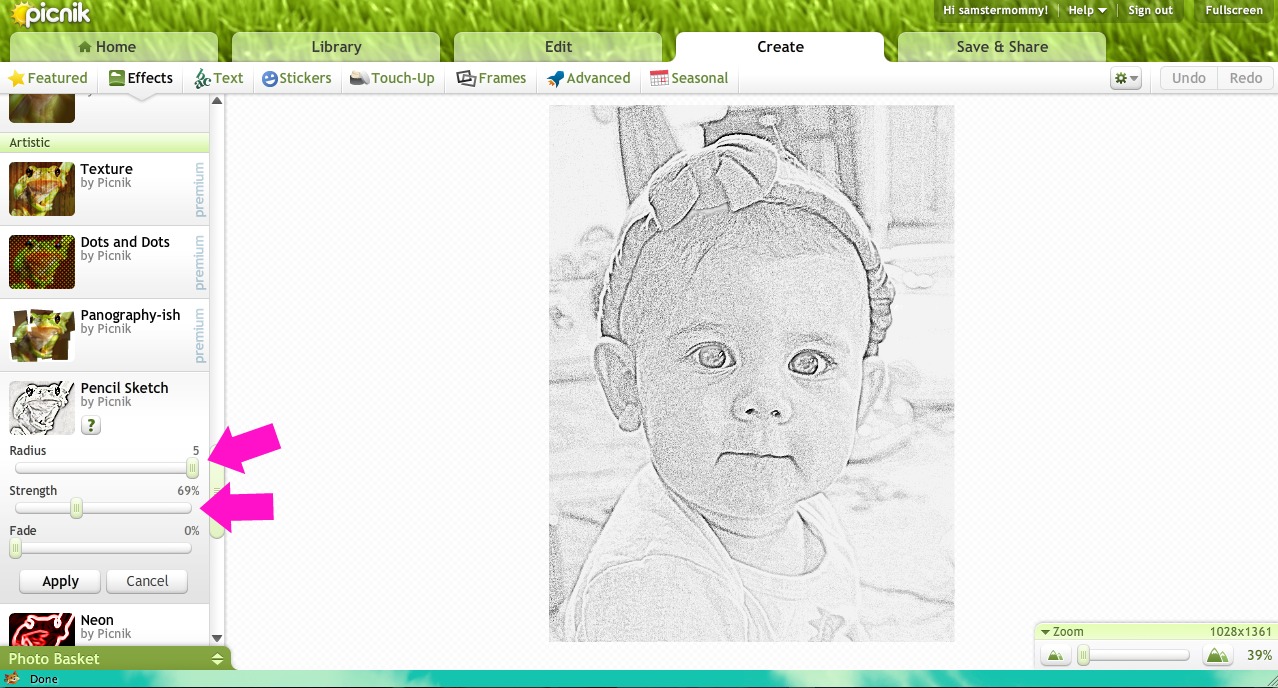Screen dimensions: 1278x688
Task: Click the zoom out small mountain icon
Action: pyautogui.click(x=1055, y=656)
